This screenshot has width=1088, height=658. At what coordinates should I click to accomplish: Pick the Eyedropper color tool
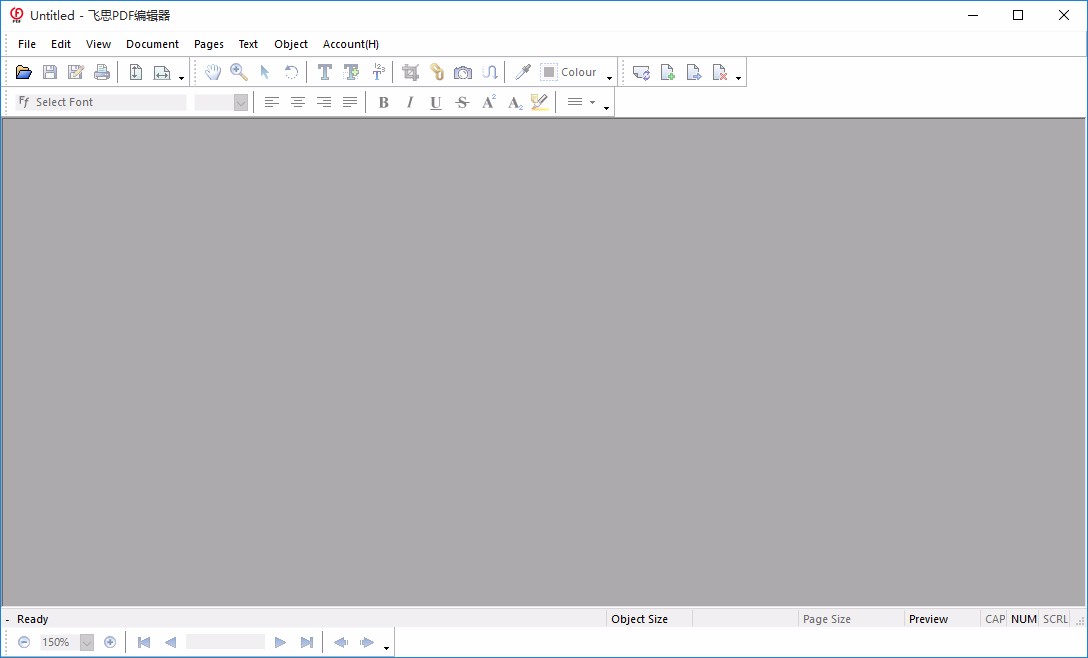[522, 72]
